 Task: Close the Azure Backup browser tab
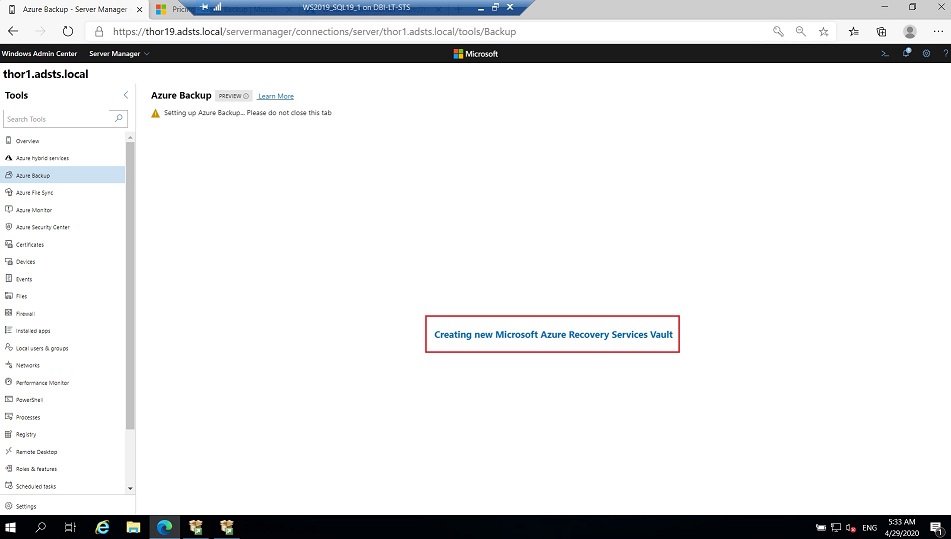139,9
